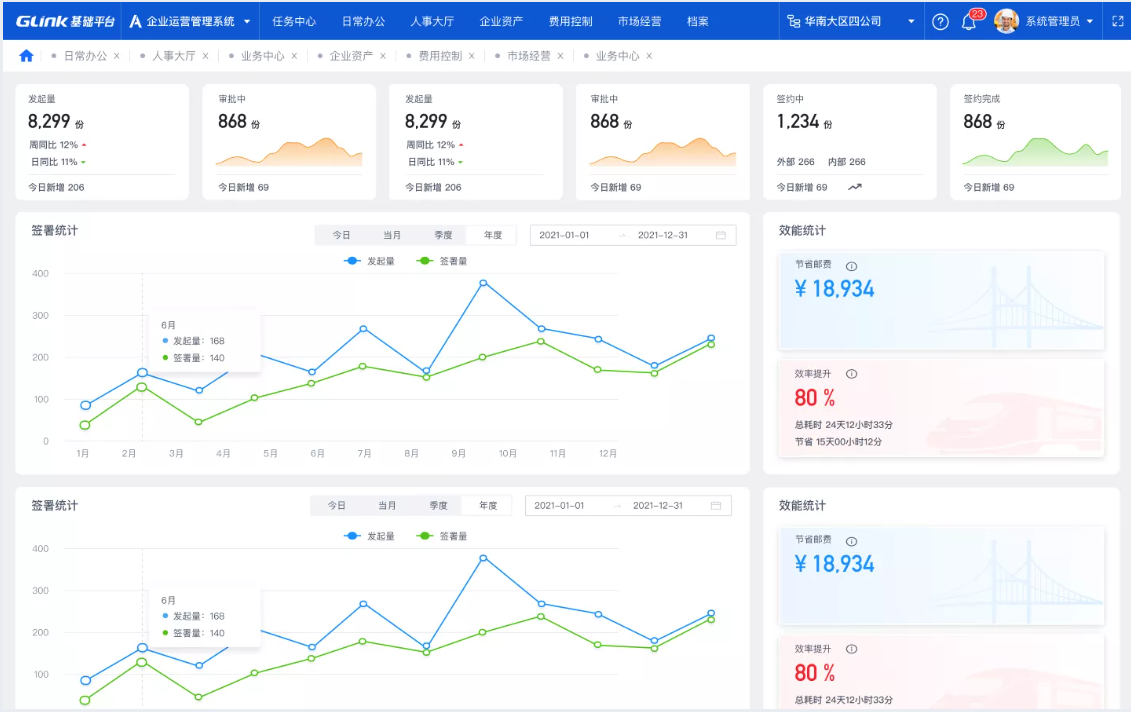This screenshot has height=712, width=1131.
Task: Close the 业务中心 tab beside 人事大厅
Action: coord(294,56)
